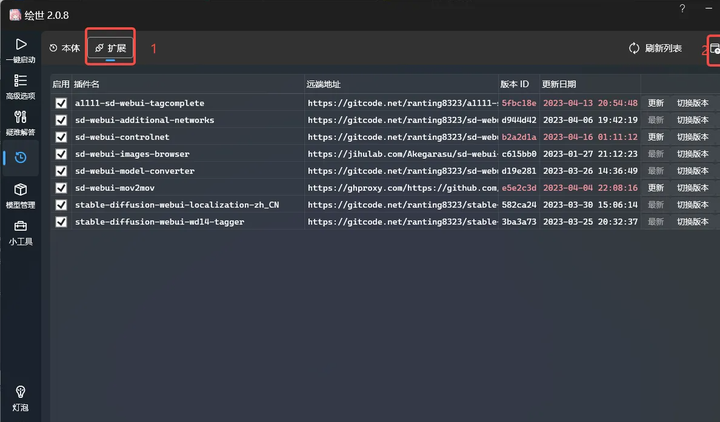Toggle sd-webui-mov2mov enable checkbox

tap(61, 188)
